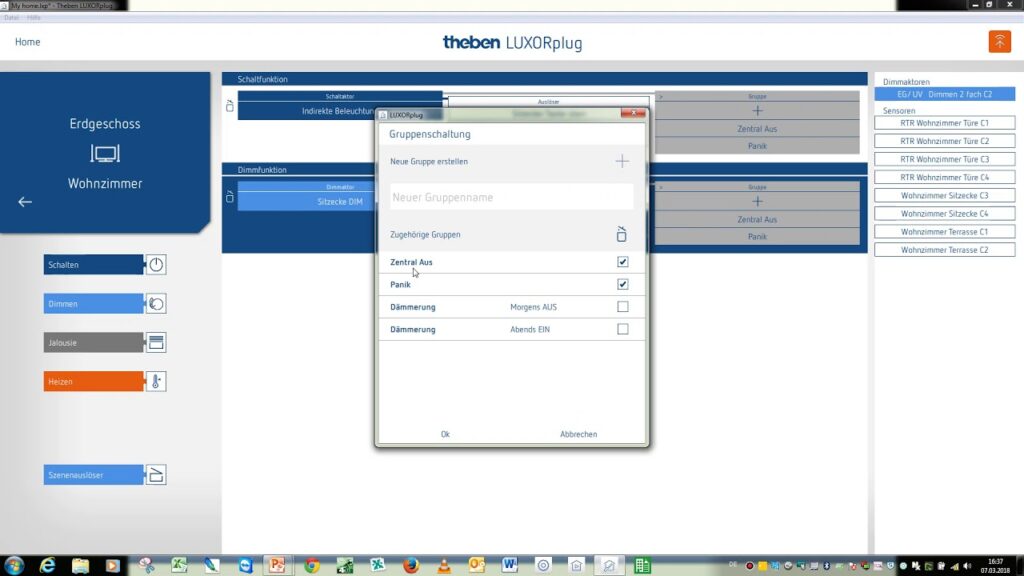Image resolution: width=1024 pixels, height=576 pixels.
Task: Click the plus in the Dimmfunktion Gruppe column
Action: pos(757,202)
